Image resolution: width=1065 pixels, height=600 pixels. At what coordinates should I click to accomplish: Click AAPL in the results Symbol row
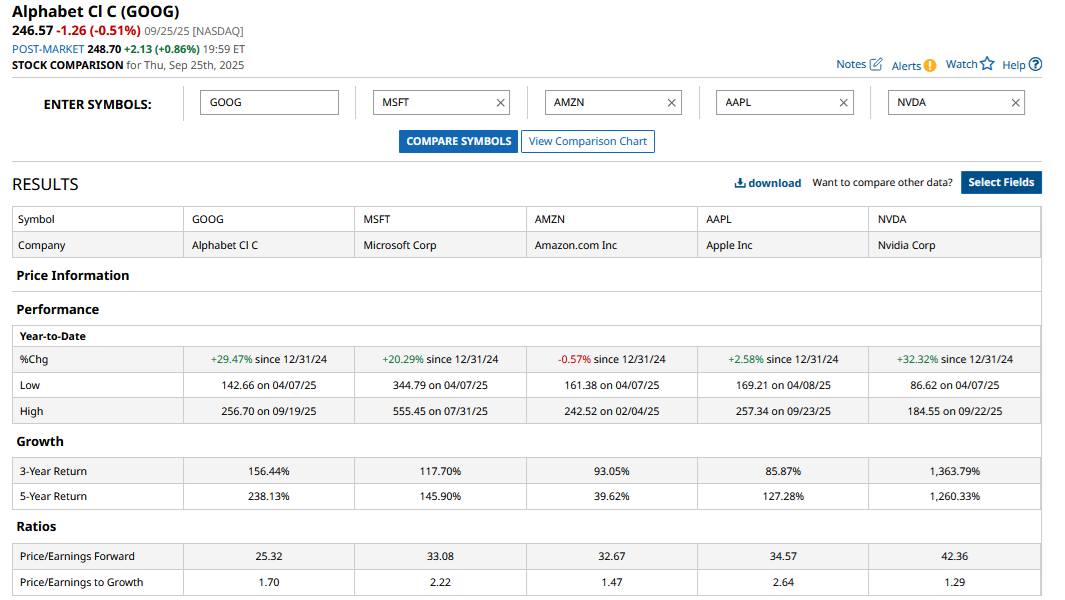point(719,219)
